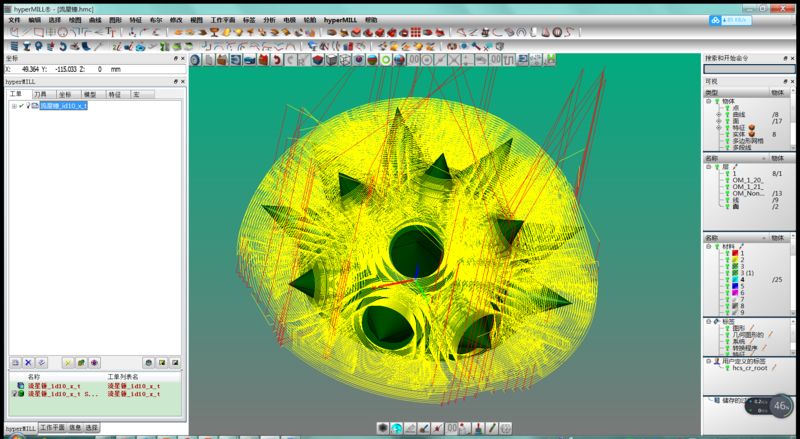Click the print icon in view toolbar
800x439 pixels.
tap(249, 60)
